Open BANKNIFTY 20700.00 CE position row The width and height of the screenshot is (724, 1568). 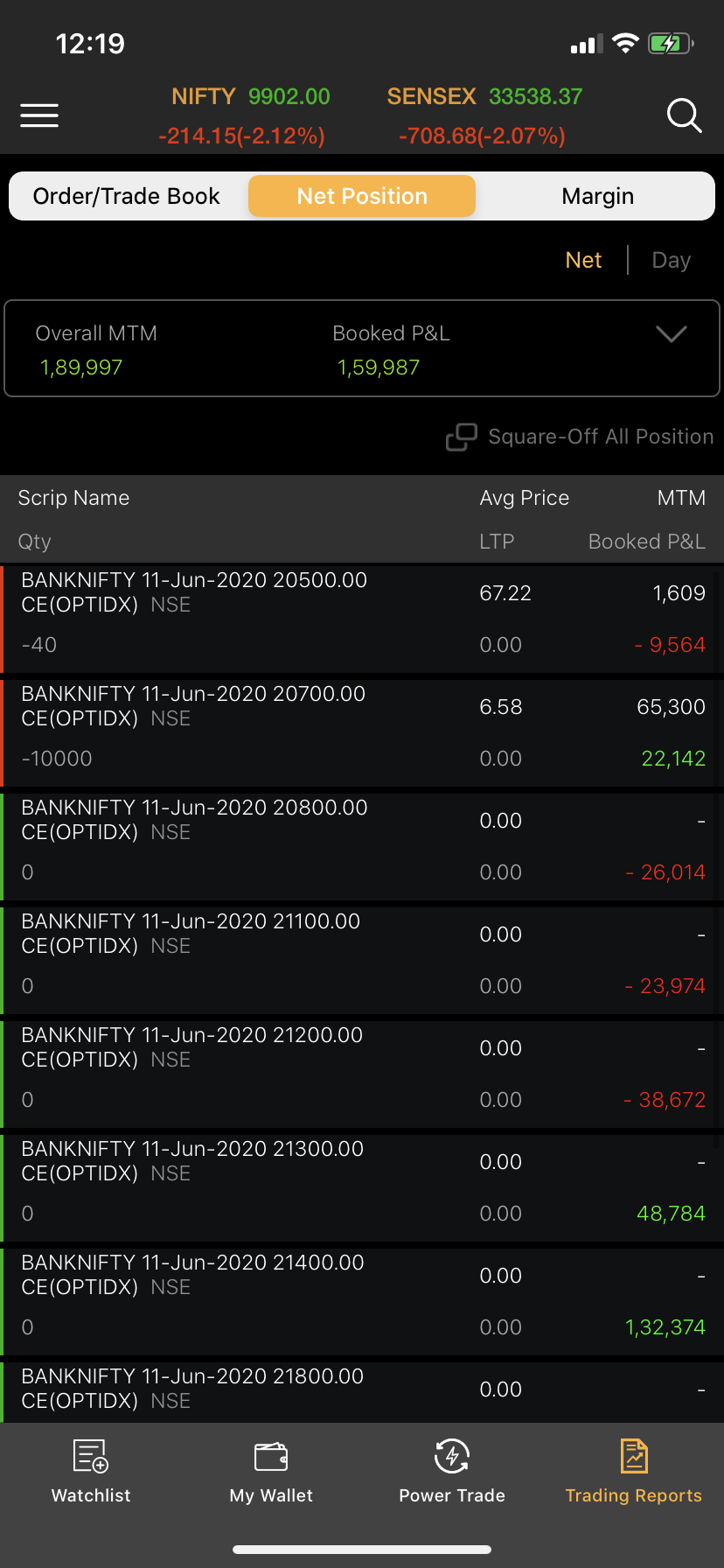tap(362, 731)
